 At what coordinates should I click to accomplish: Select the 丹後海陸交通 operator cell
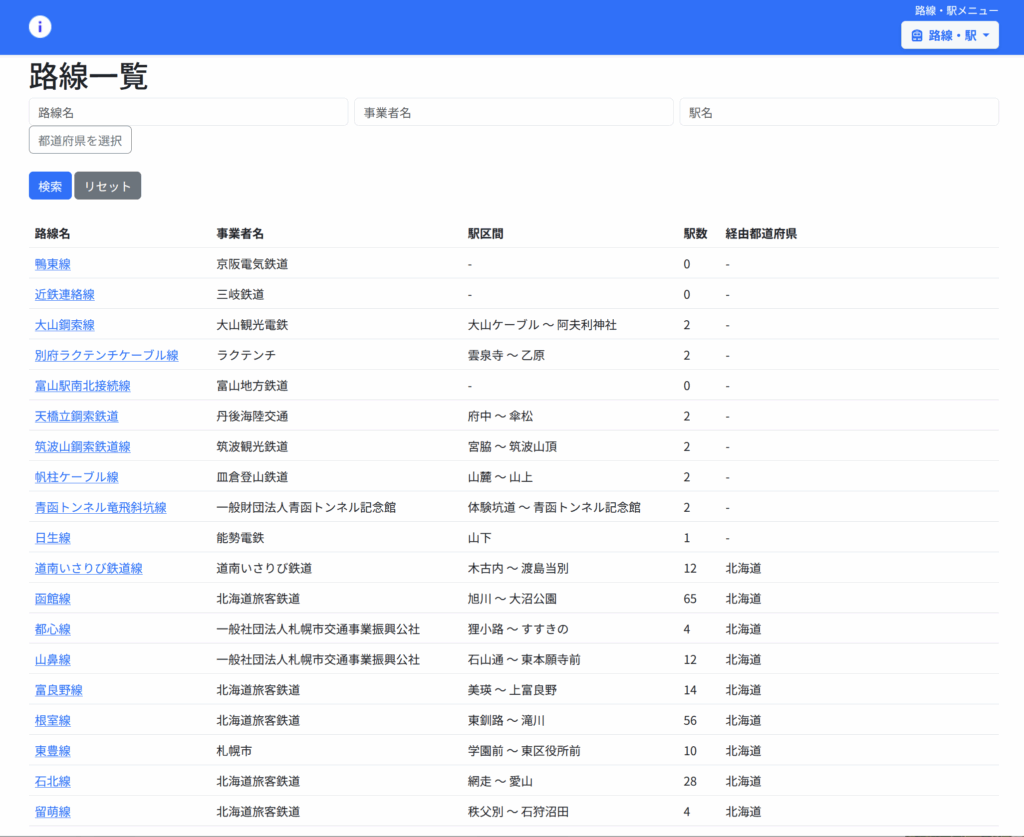coord(252,417)
